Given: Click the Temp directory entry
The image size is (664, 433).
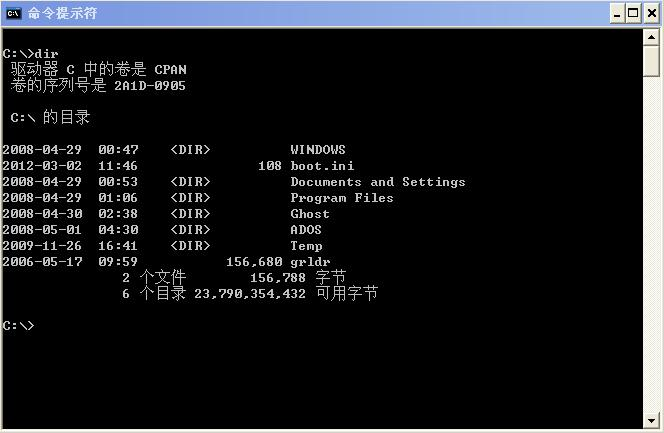Looking at the screenshot, I should pyautogui.click(x=306, y=246).
